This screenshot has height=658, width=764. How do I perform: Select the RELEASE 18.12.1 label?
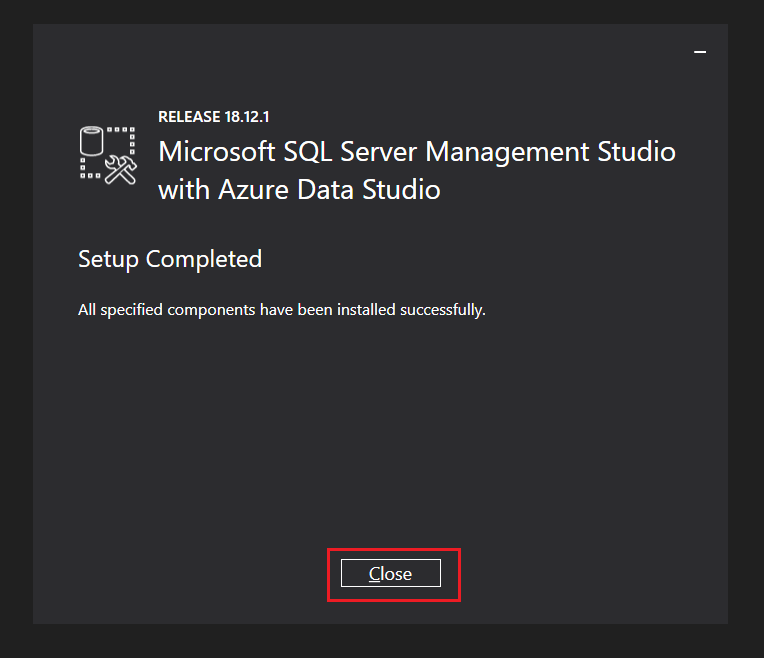coord(214,116)
